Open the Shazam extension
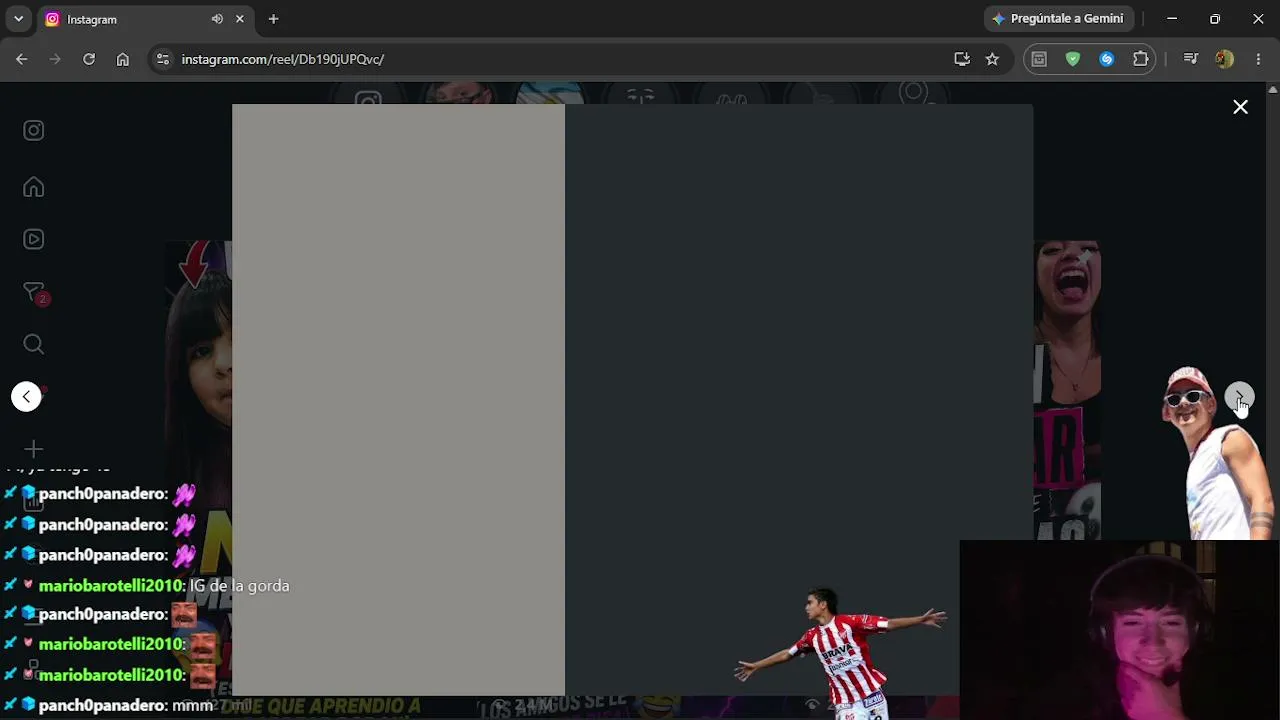1280x720 pixels. [x=1107, y=59]
